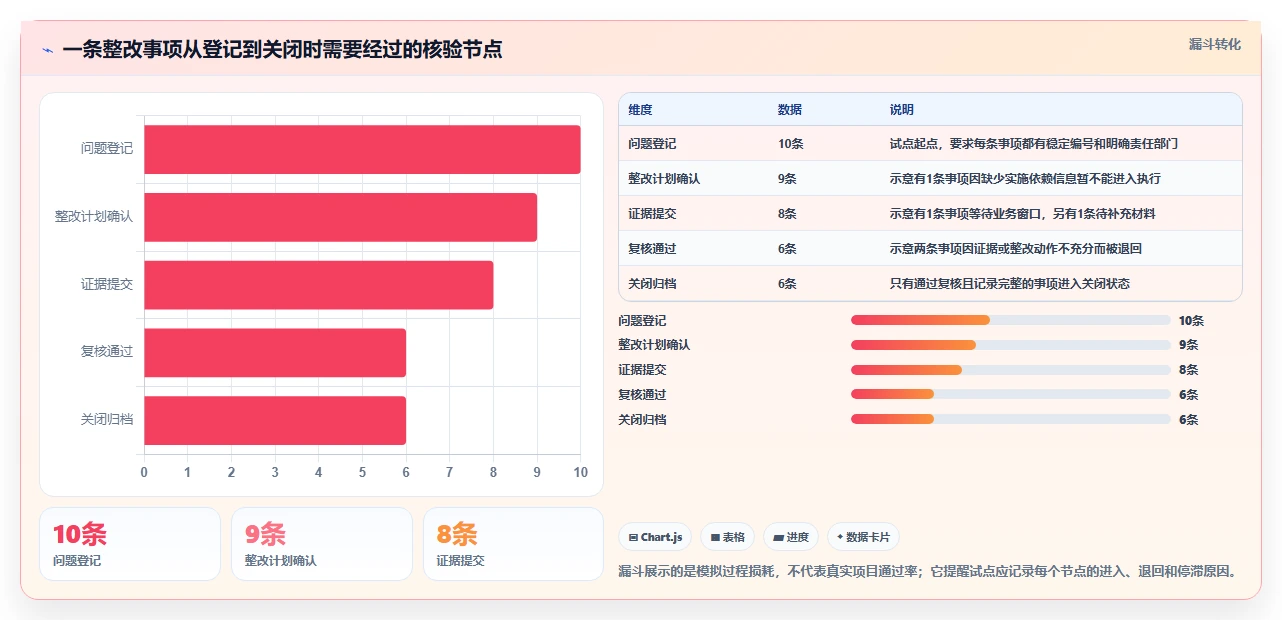Select the 复核通过 cell in the table
The width and height of the screenshot is (1282, 620).
click(x=653, y=249)
